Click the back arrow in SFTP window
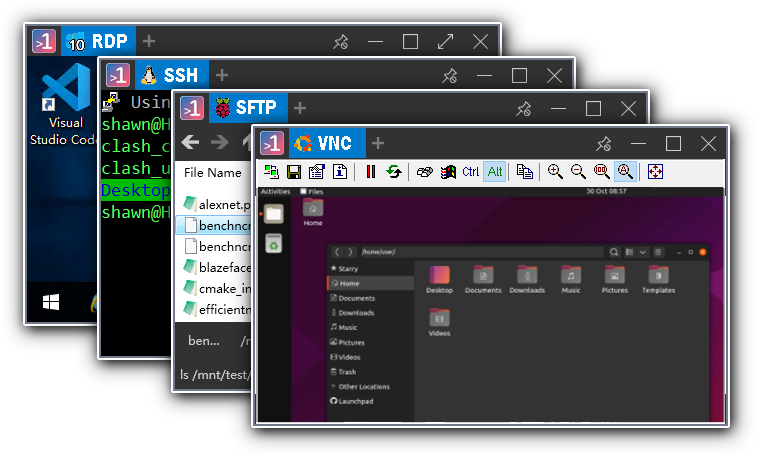The width and height of the screenshot is (757, 455). pyautogui.click(x=190, y=142)
